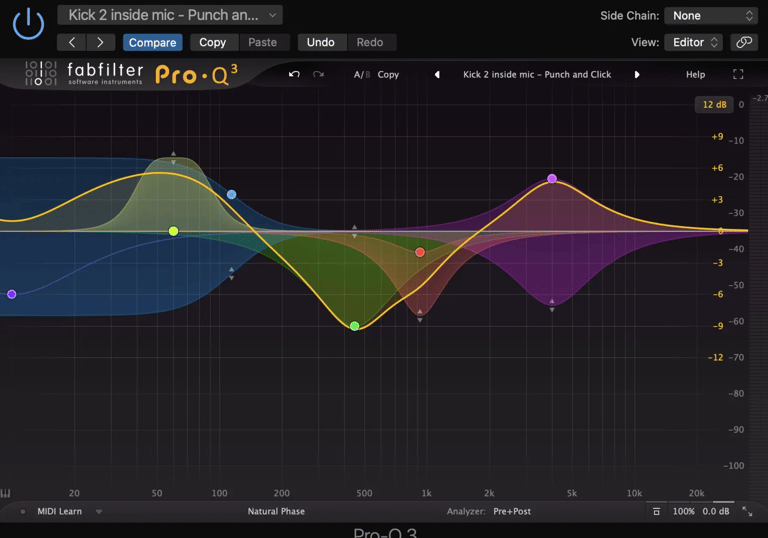The width and height of the screenshot is (768, 538).
Task: Click the dynamic range arrows above the 60 Hz band
Action: (173, 158)
